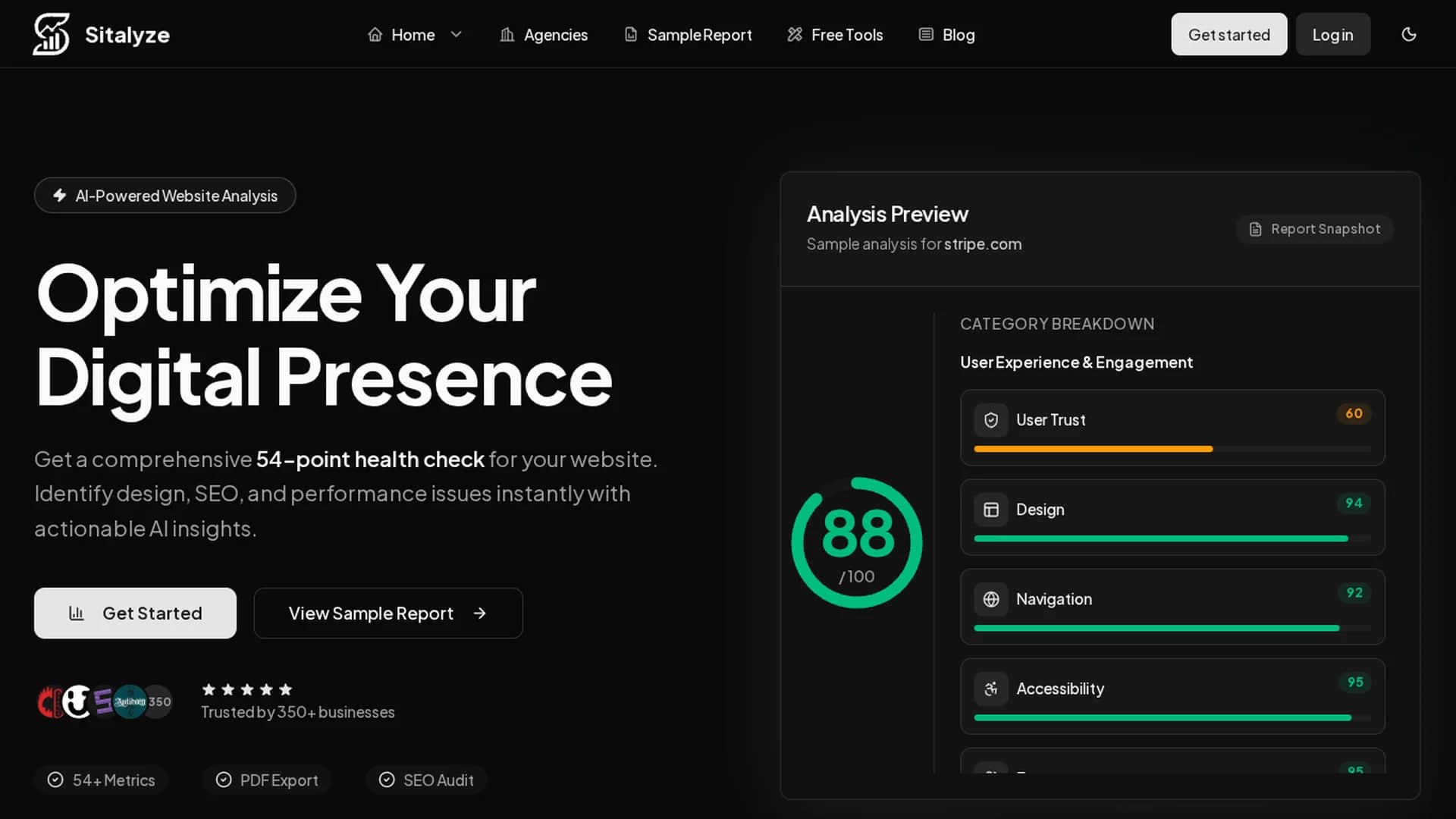Screen dimensions: 1456x819
Task: Click the lightning bolt badge icon
Action: tap(59, 195)
